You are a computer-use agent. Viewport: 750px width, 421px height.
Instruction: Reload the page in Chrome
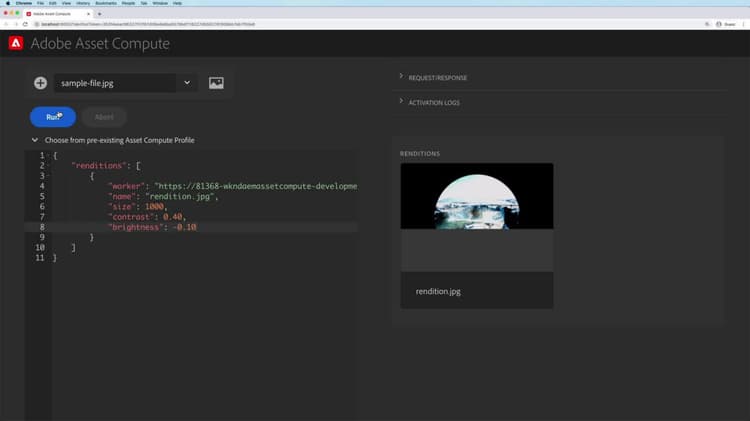pyautogui.click(x=25, y=24)
